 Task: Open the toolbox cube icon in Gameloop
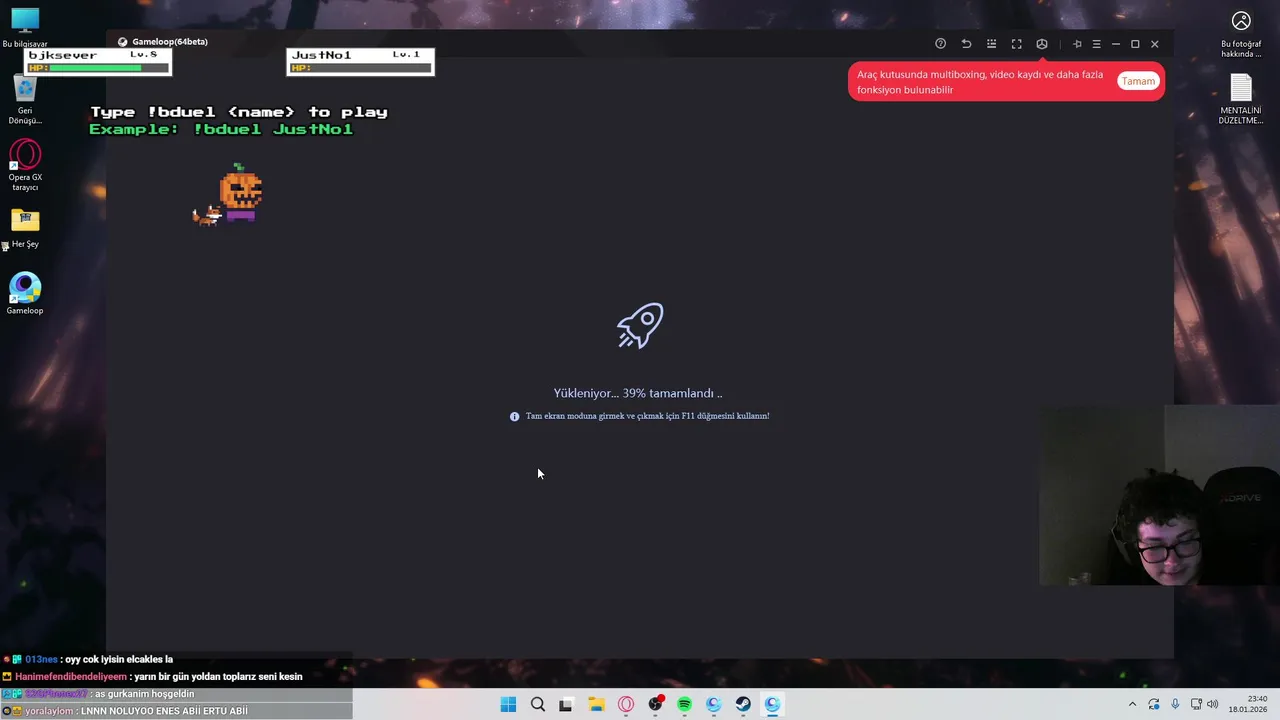[1042, 44]
